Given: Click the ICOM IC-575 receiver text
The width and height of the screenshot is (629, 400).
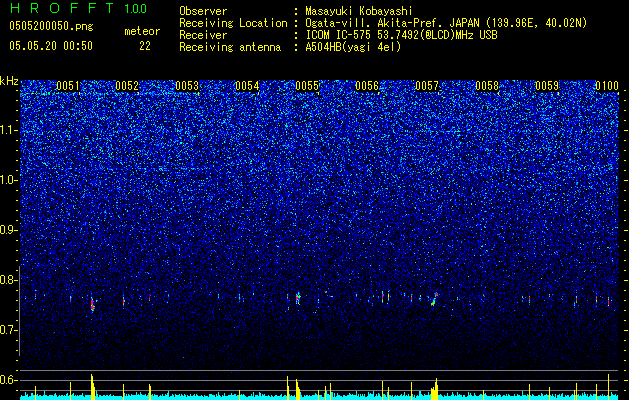Looking at the screenshot, I should point(401,35).
